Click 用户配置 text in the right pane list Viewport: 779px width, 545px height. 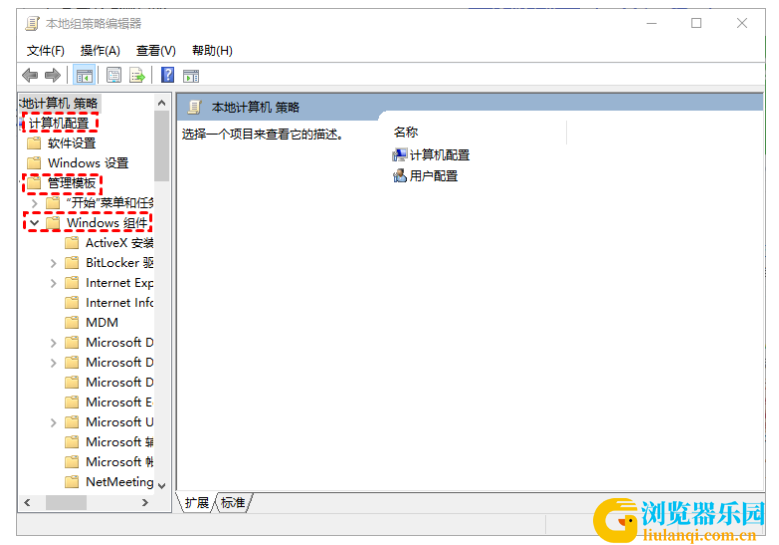click(434, 175)
